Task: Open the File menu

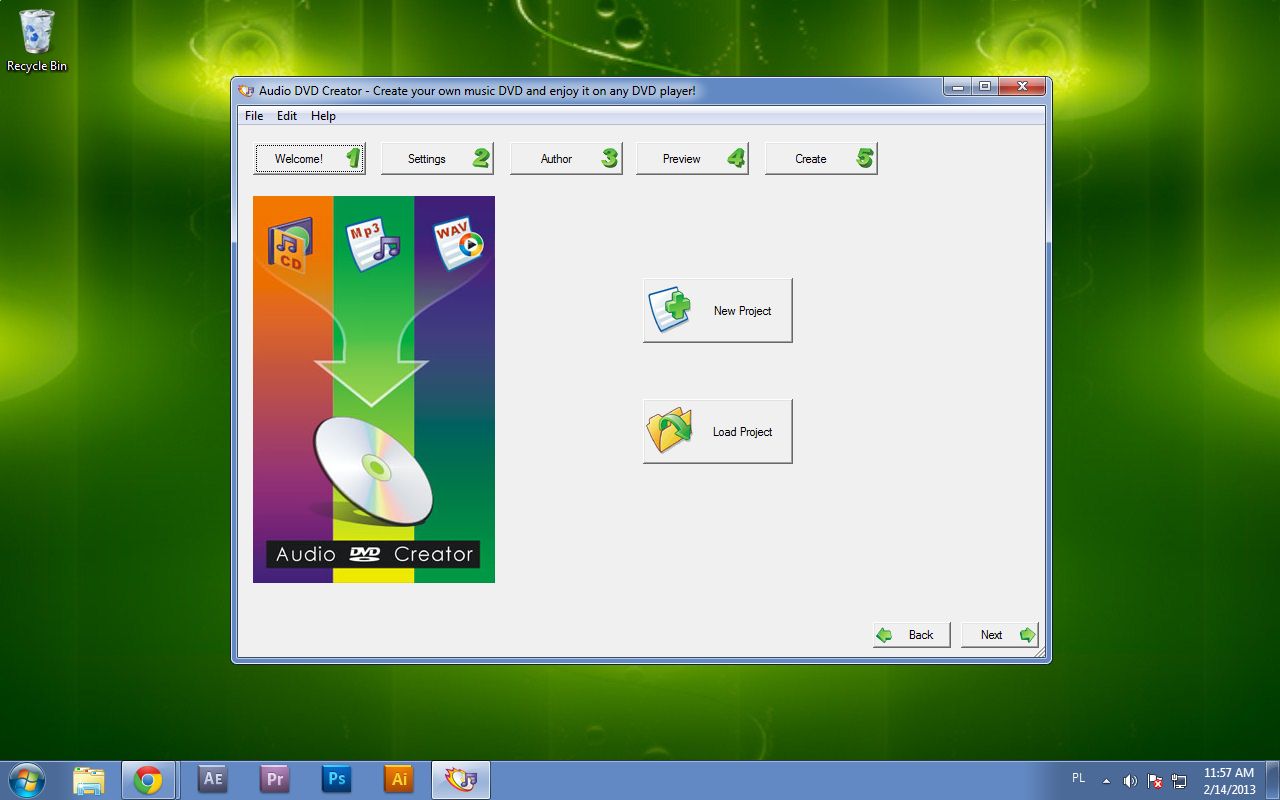Action: [x=254, y=116]
